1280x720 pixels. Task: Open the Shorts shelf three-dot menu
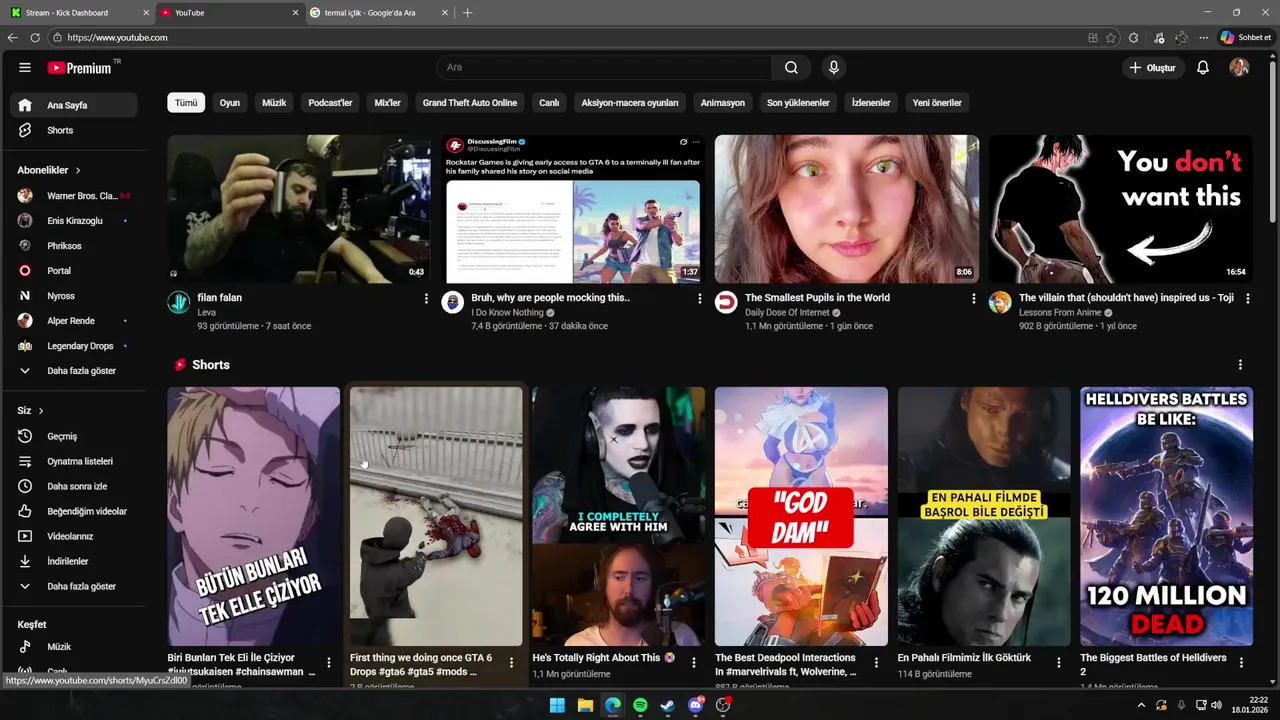tap(1240, 365)
